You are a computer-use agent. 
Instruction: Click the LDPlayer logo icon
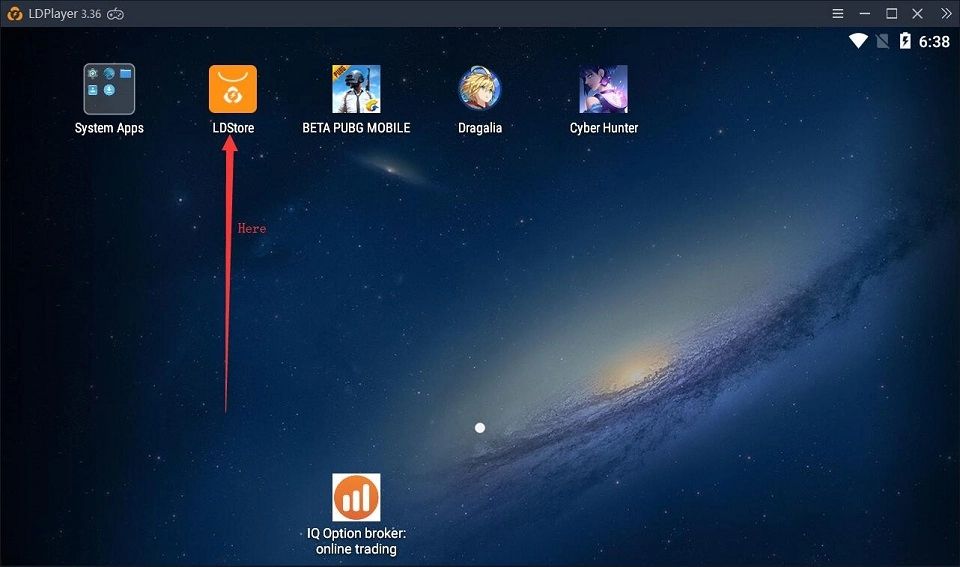[x=15, y=13]
